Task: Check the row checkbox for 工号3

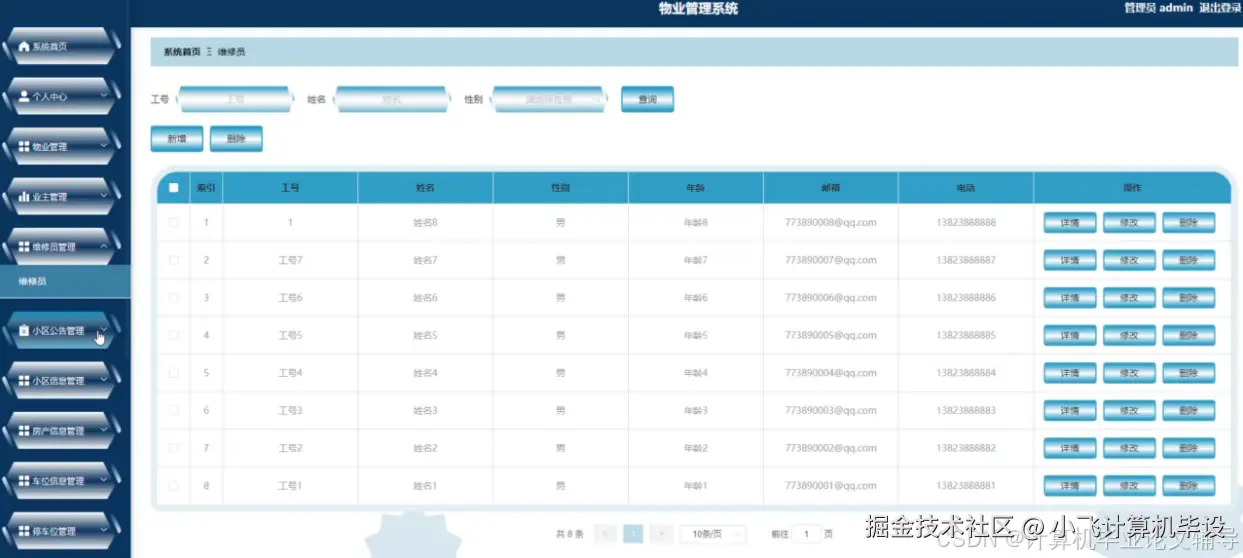Action: click(174, 411)
